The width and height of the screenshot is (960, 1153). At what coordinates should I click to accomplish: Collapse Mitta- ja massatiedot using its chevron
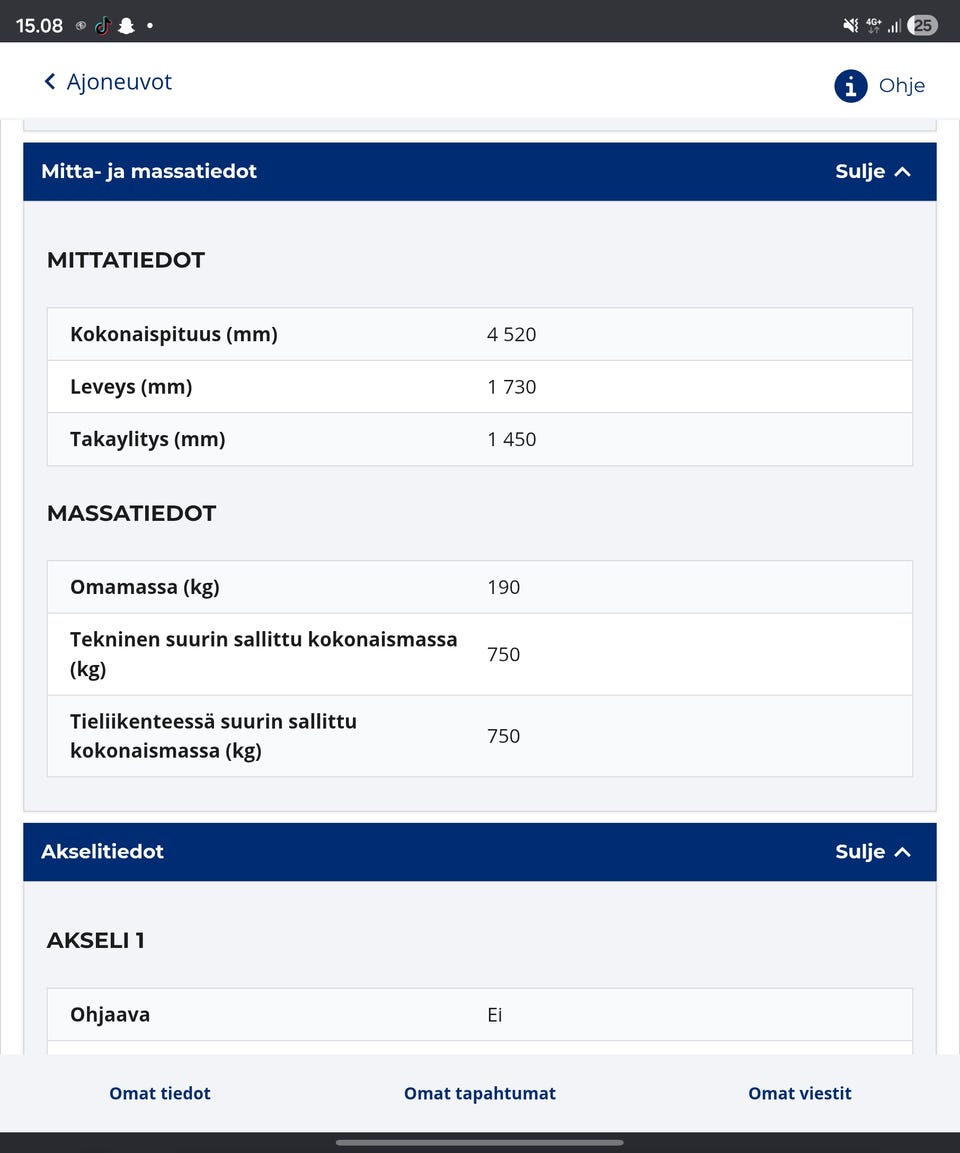pyautogui.click(x=903, y=172)
